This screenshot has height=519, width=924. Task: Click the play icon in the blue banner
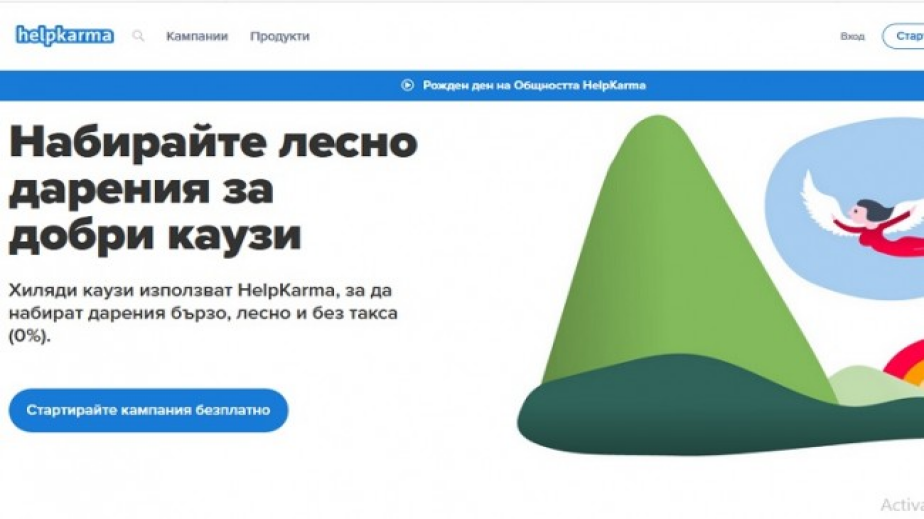pos(407,85)
